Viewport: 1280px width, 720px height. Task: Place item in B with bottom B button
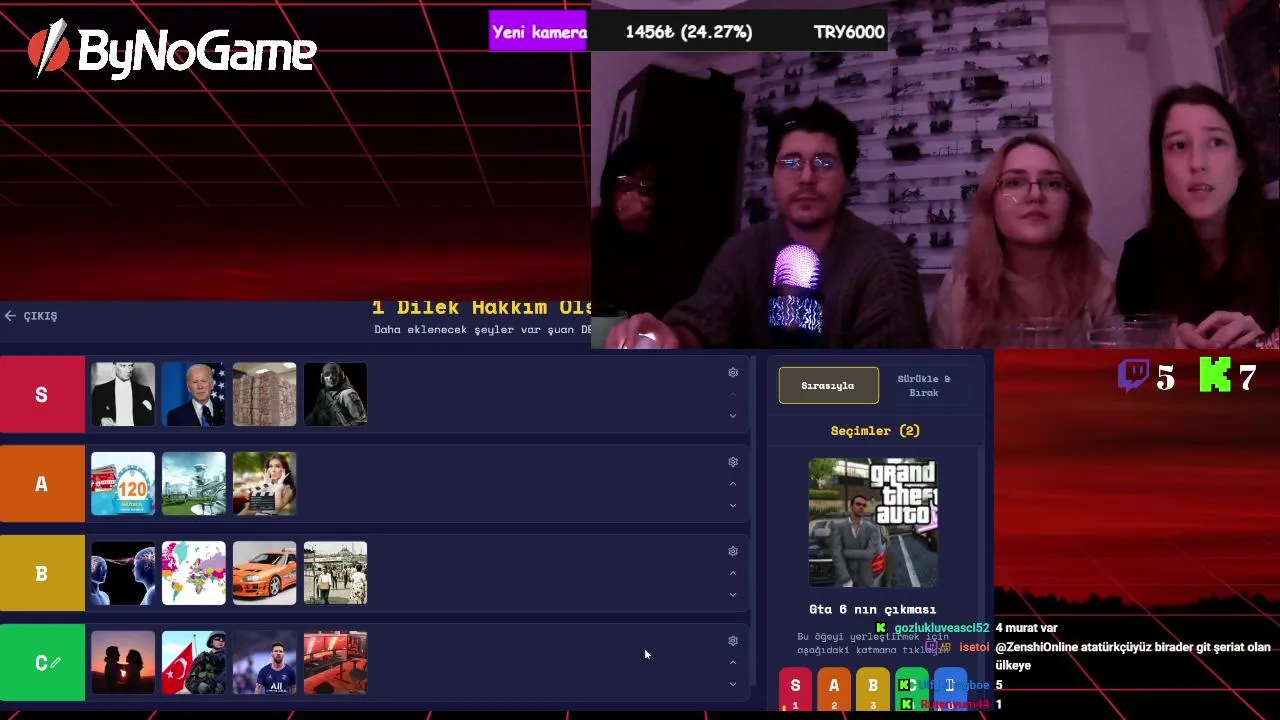tap(873, 688)
